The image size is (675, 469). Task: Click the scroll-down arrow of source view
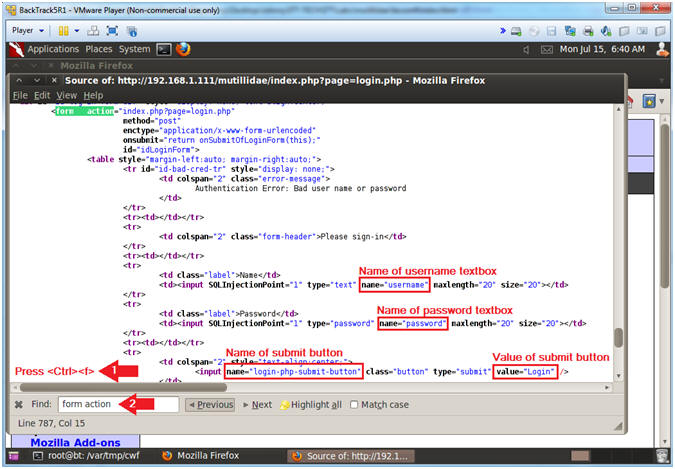point(619,376)
